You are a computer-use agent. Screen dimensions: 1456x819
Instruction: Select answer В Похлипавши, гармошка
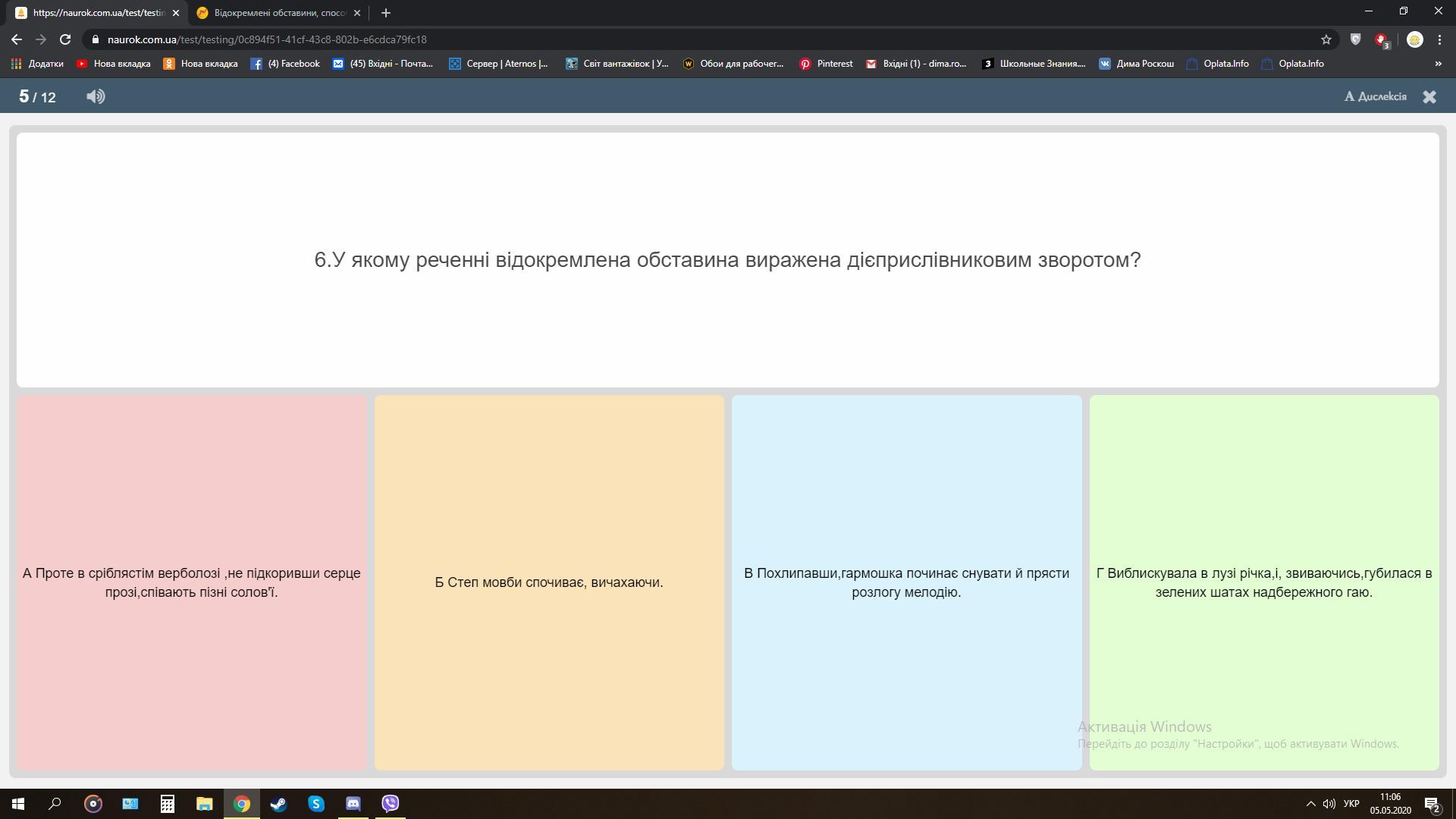click(906, 582)
